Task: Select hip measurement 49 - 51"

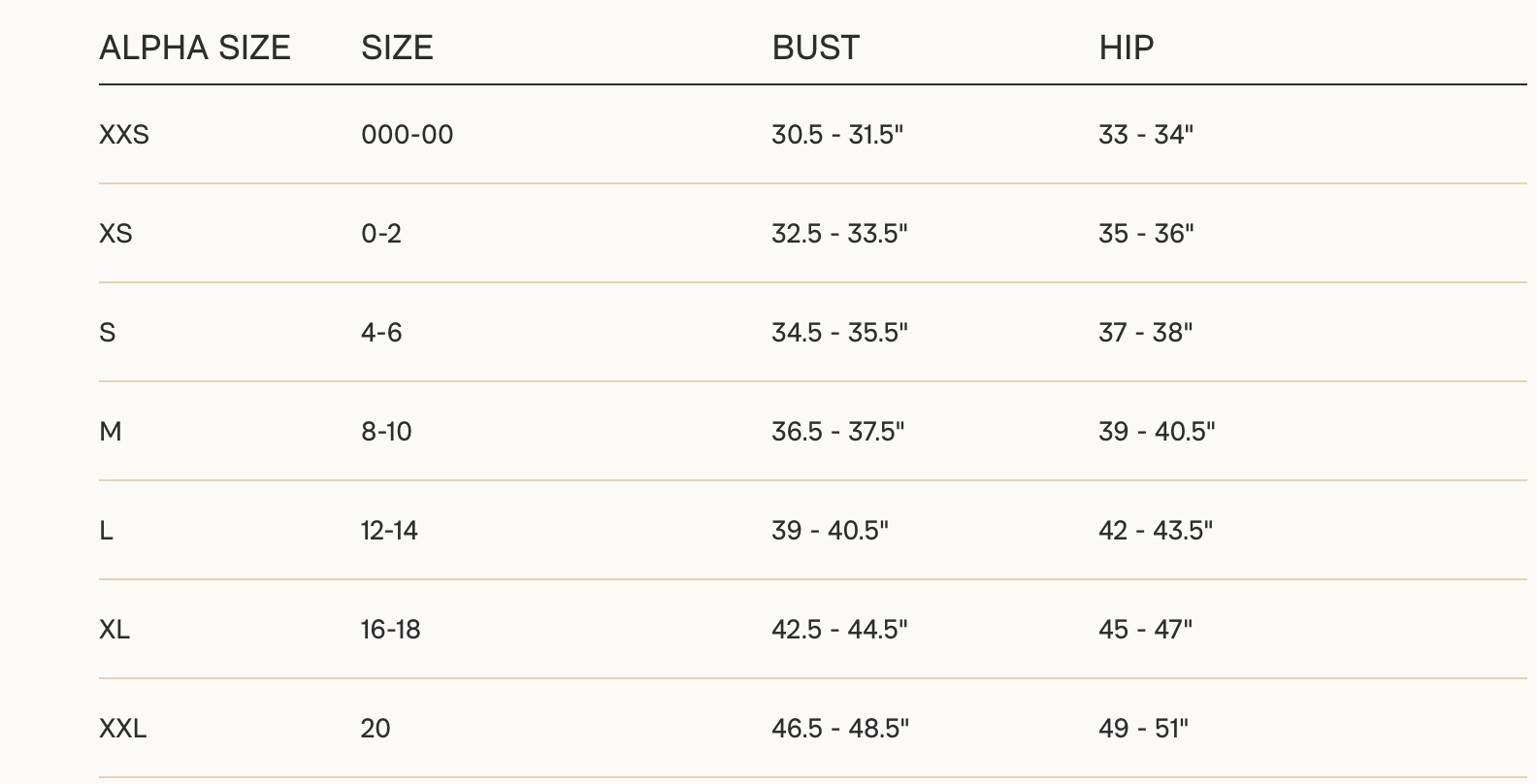Action: [x=1143, y=728]
